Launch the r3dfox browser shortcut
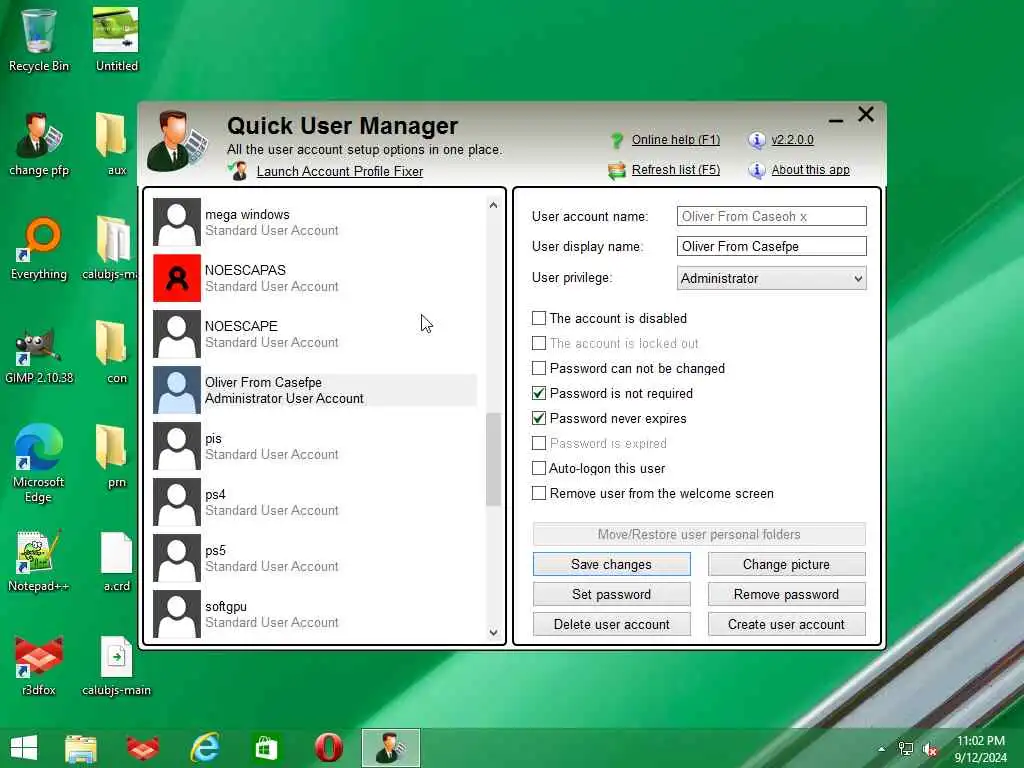 (x=39, y=665)
